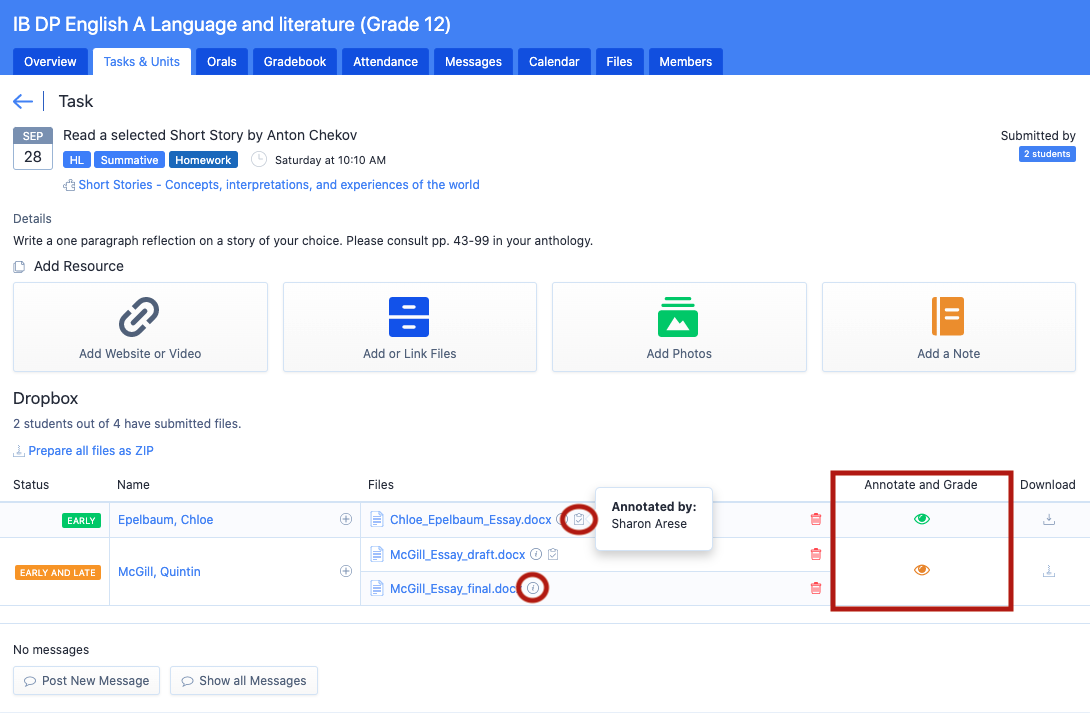Switch to the Gradebook tab
Image resolution: width=1090 pixels, height=713 pixels.
(295, 62)
